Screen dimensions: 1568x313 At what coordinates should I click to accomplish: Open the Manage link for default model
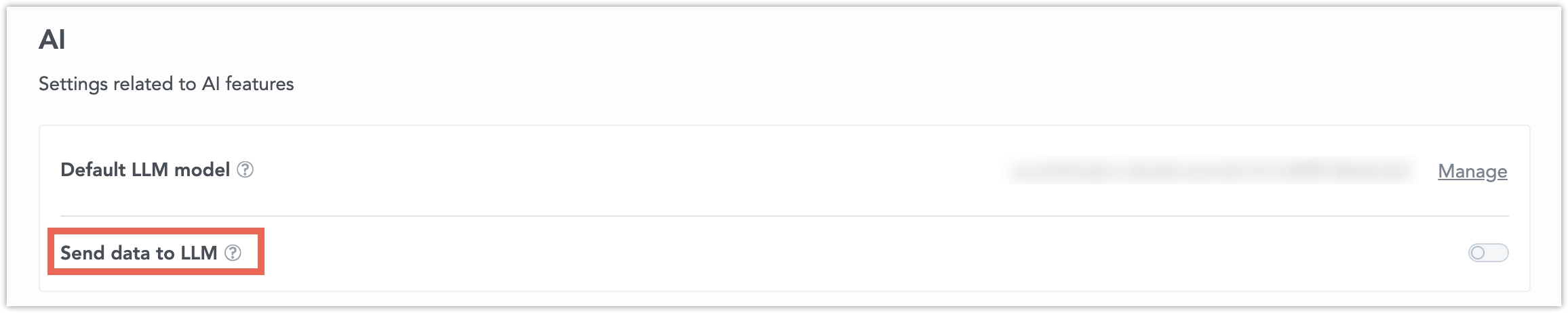(1472, 171)
